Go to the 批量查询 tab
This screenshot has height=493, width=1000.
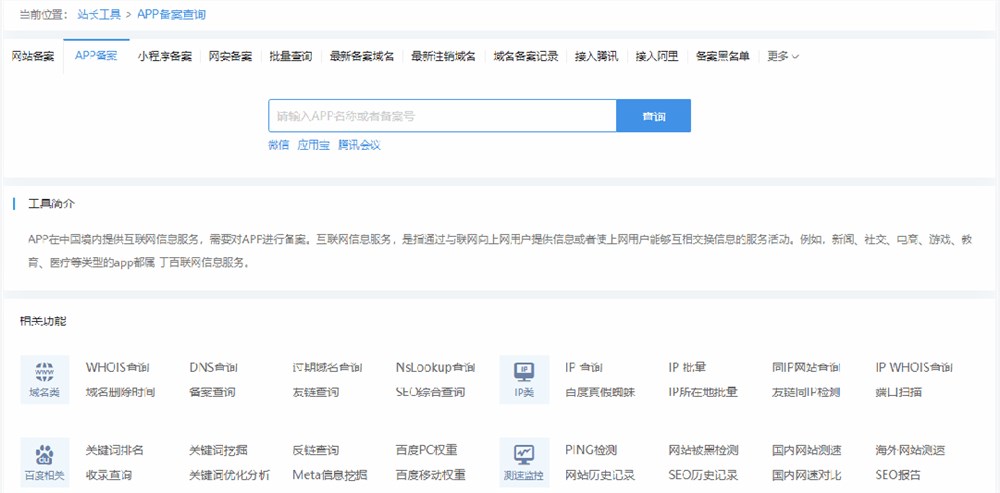click(x=291, y=56)
